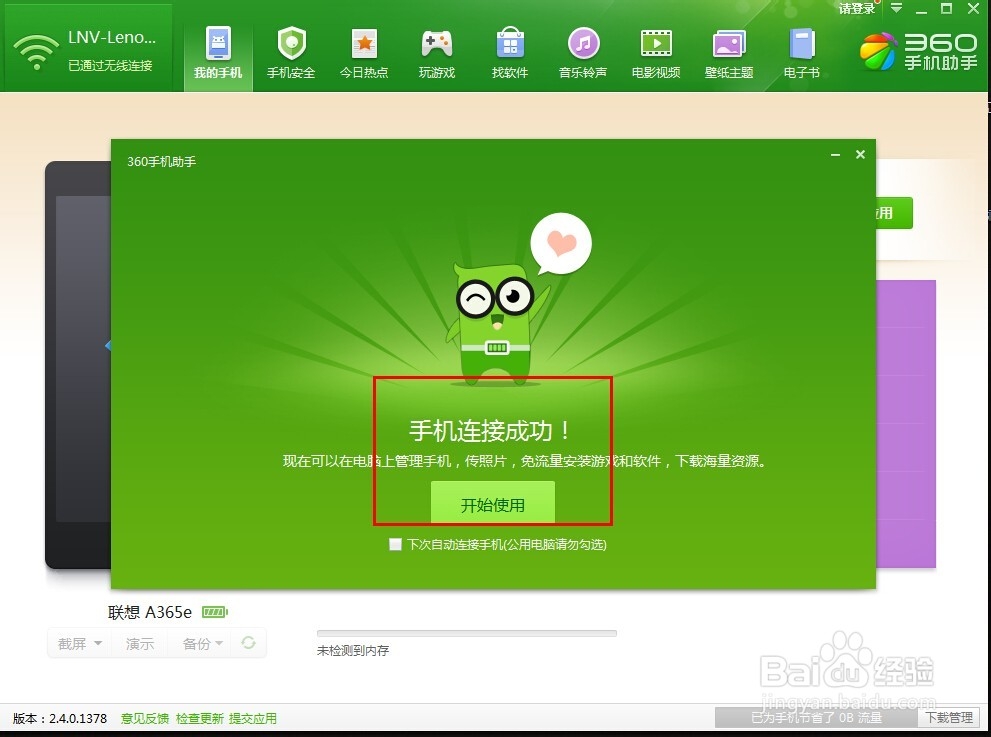The width and height of the screenshot is (991, 737).
Task: View 今日热点 content
Action: 364,52
